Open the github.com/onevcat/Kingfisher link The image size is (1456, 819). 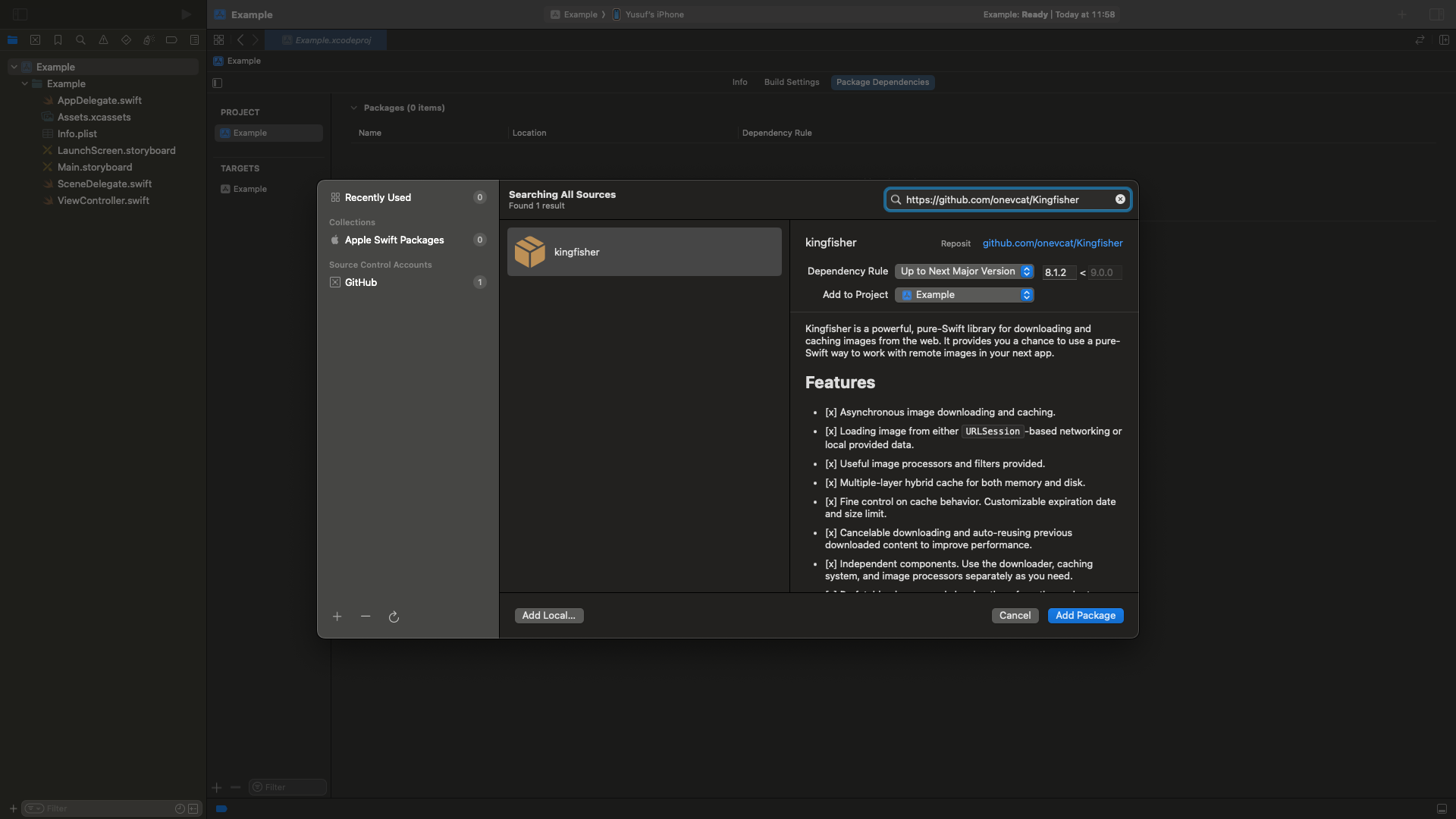[1053, 243]
